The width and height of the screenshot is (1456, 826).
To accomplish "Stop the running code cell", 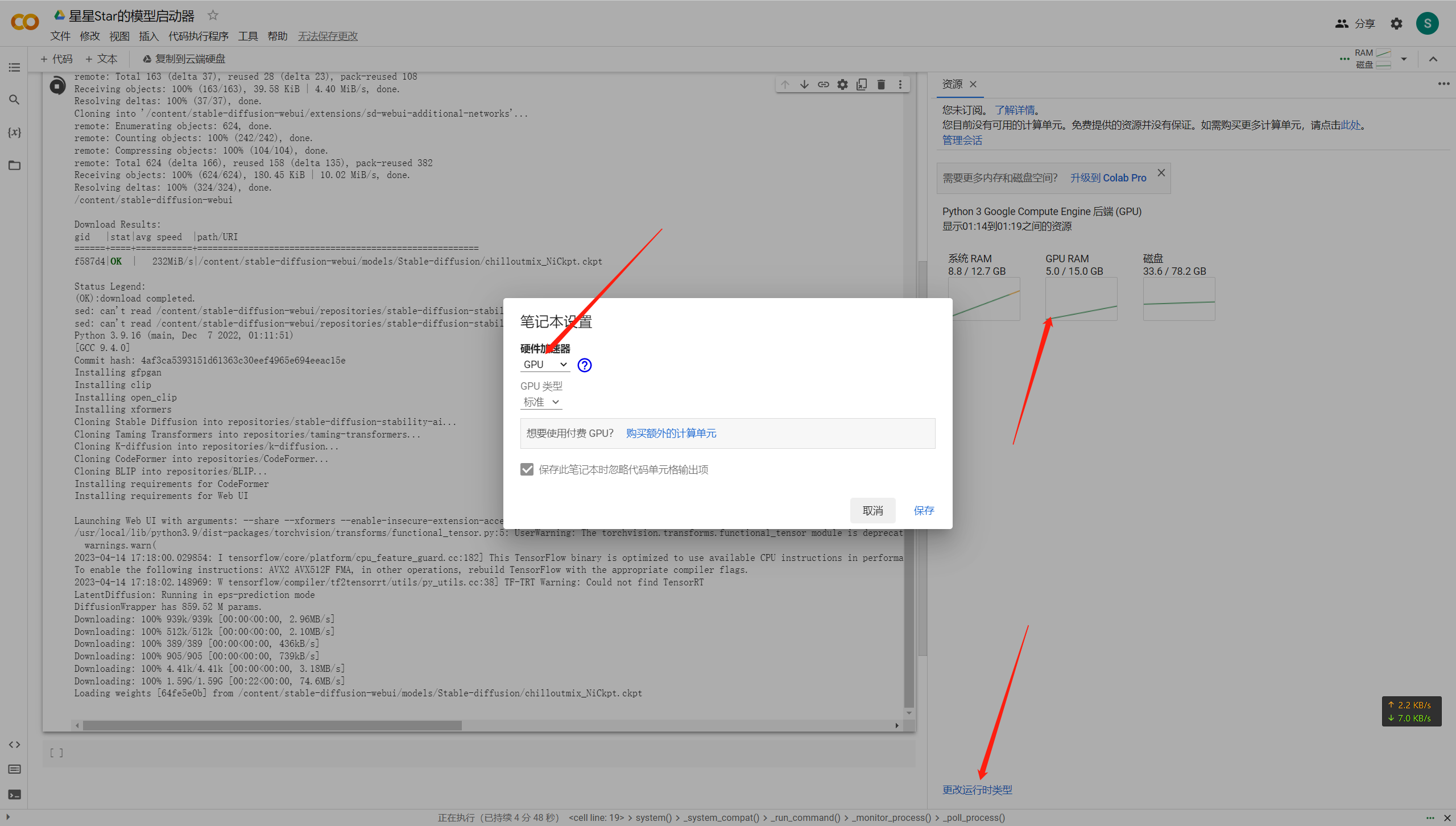I will click(57, 86).
